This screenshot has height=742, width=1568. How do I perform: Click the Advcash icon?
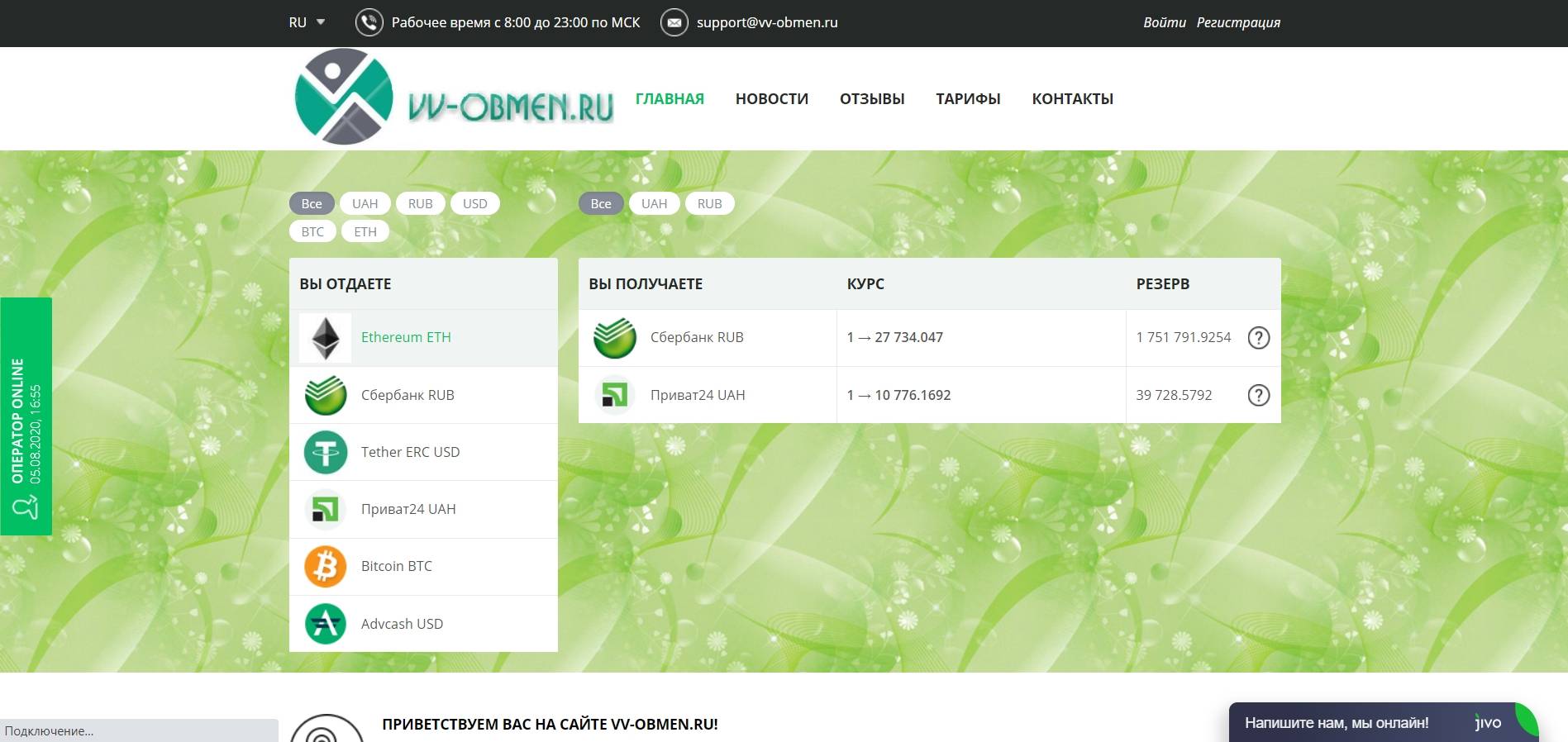[x=325, y=624]
